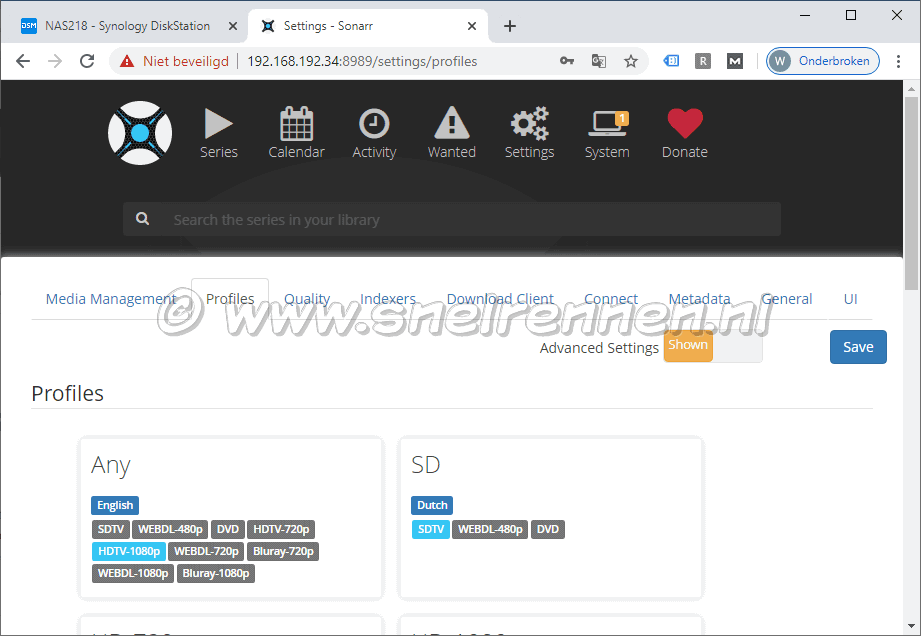Open the Activity page
This screenshot has width=921, height=636.
click(x=374, y=133)
